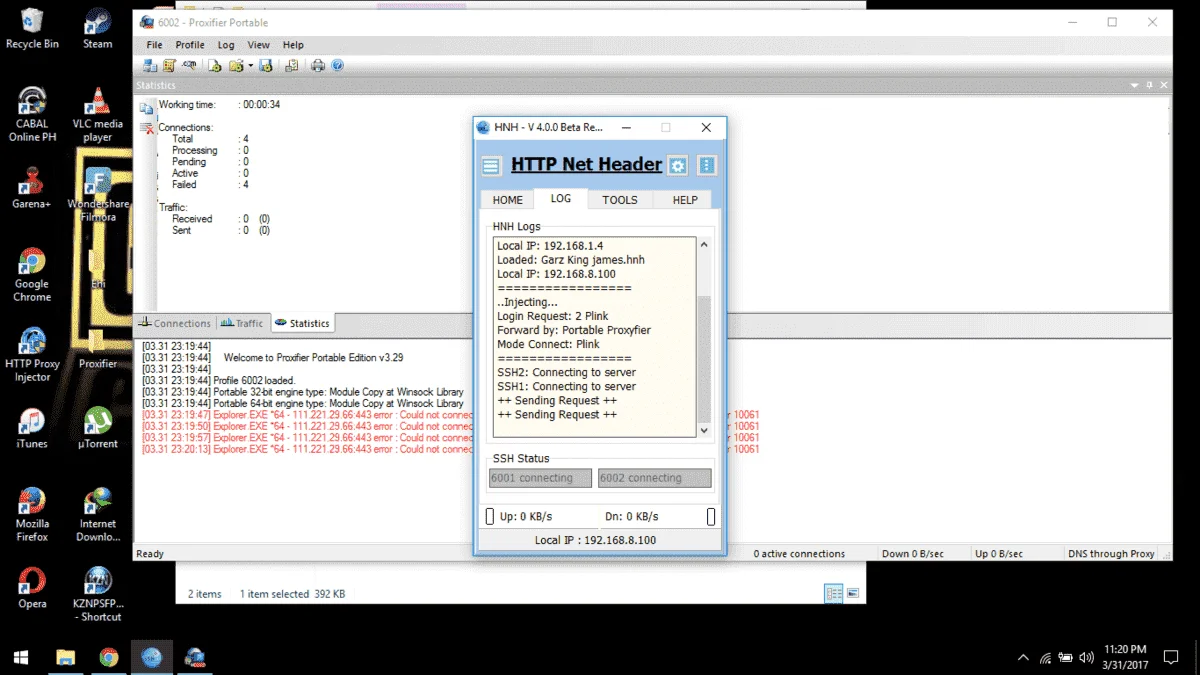Screen dimensions: 1200x675
Task: Open Proxification Rules toolbar icon
Action: point(170,65)
